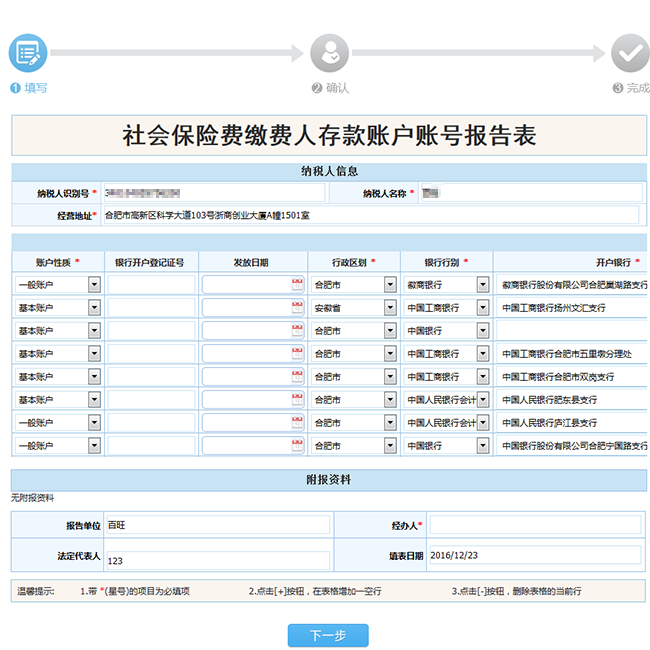Click the 温馨提示 label
The image size is (650, 650).
point(36,591)
